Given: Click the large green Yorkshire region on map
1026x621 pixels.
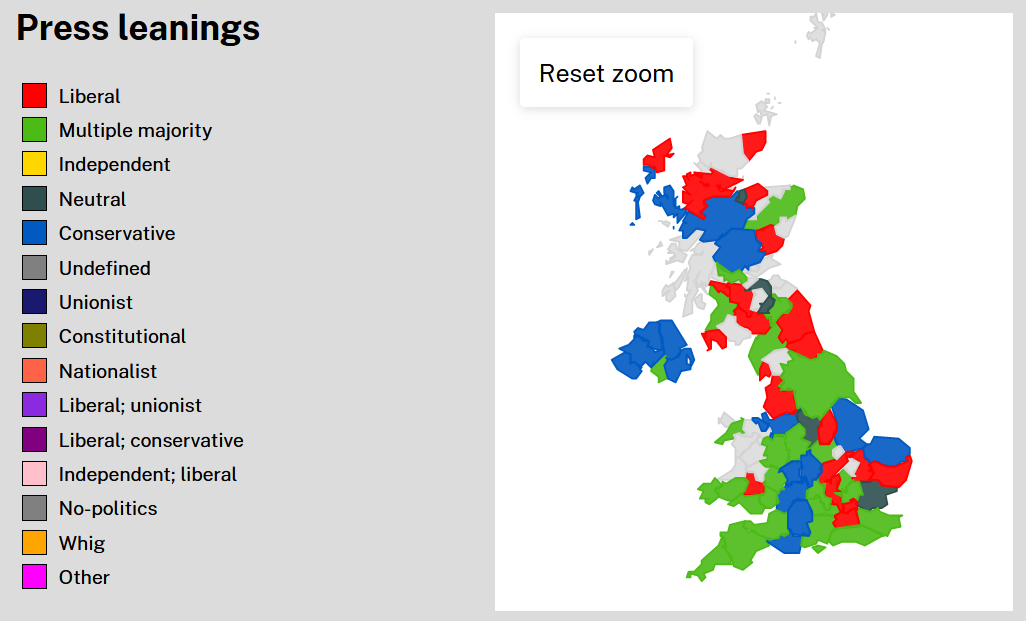Looking at the screenshot, I should (818, 383).
